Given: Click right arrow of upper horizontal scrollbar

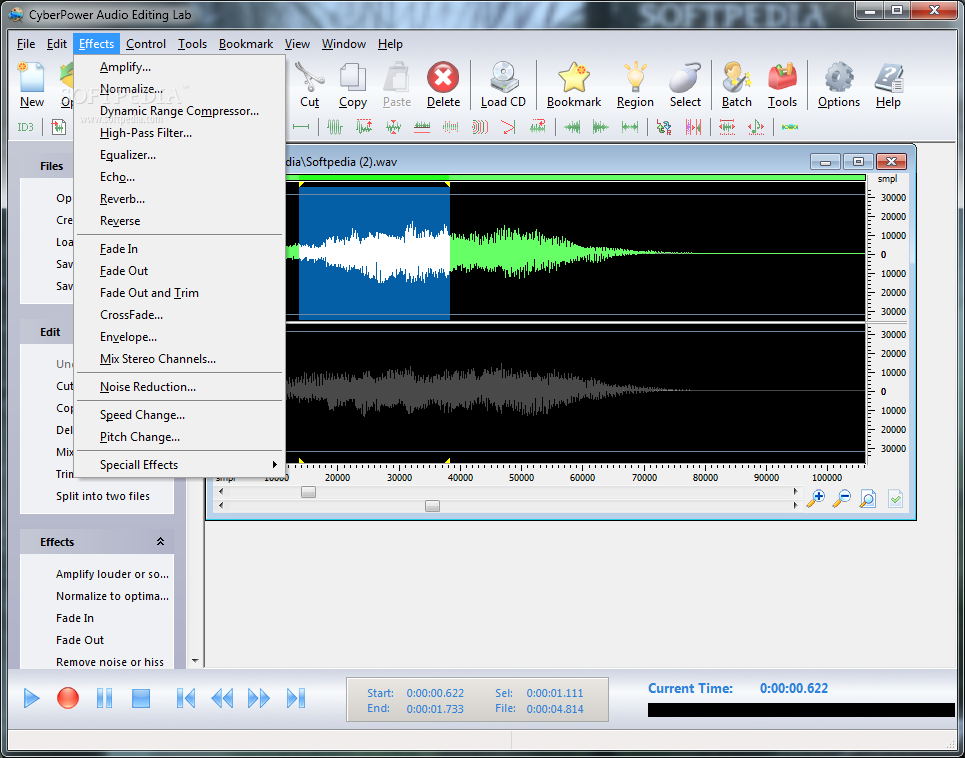Looking at the screenshot, I should (x=795, y=492).
